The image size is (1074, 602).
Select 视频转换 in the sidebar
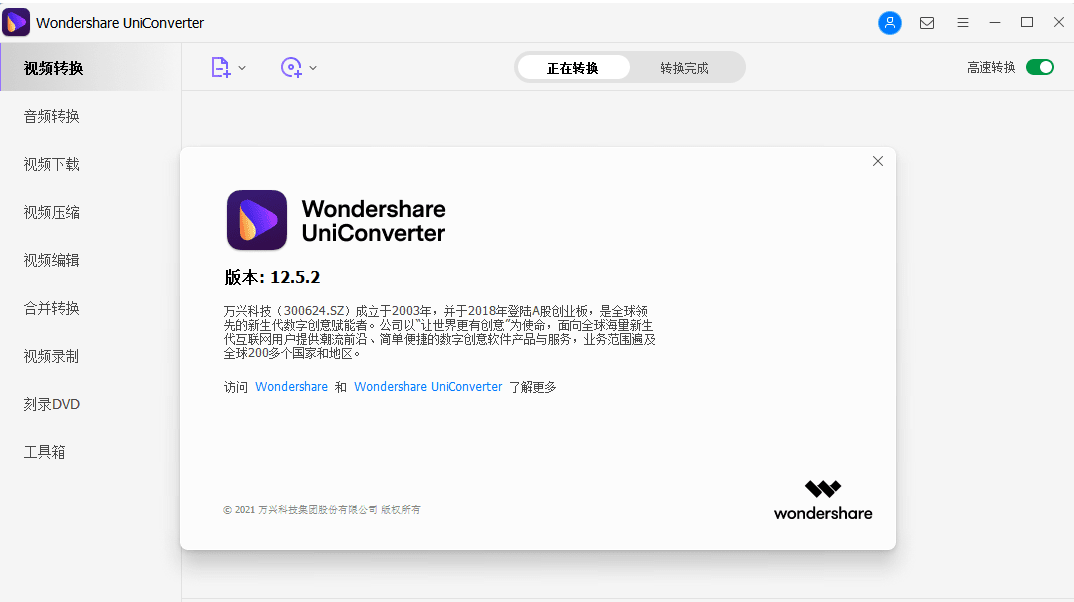[x=90, y=68]
